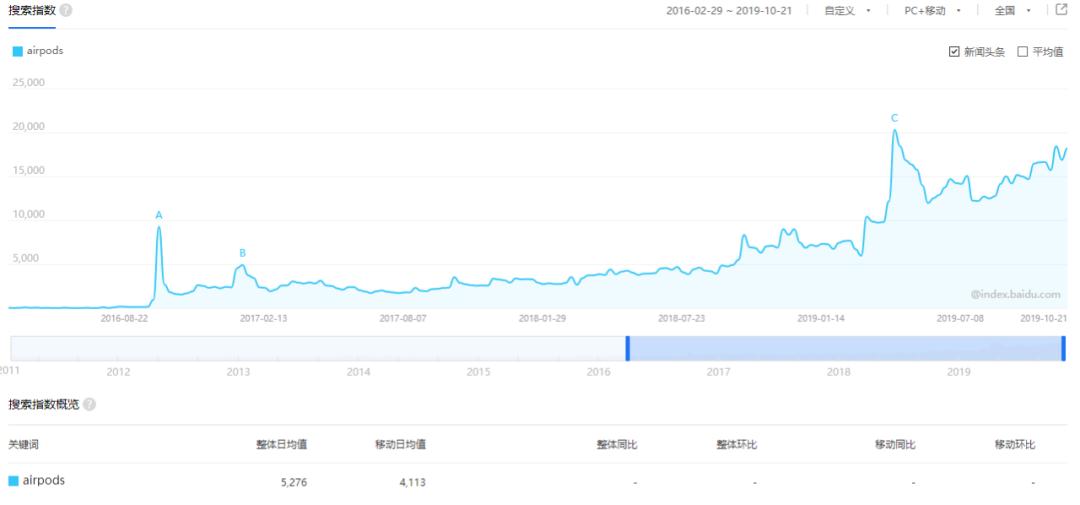Open the 全国 region dropdown
The image size is (1080, 505).
1013,11
